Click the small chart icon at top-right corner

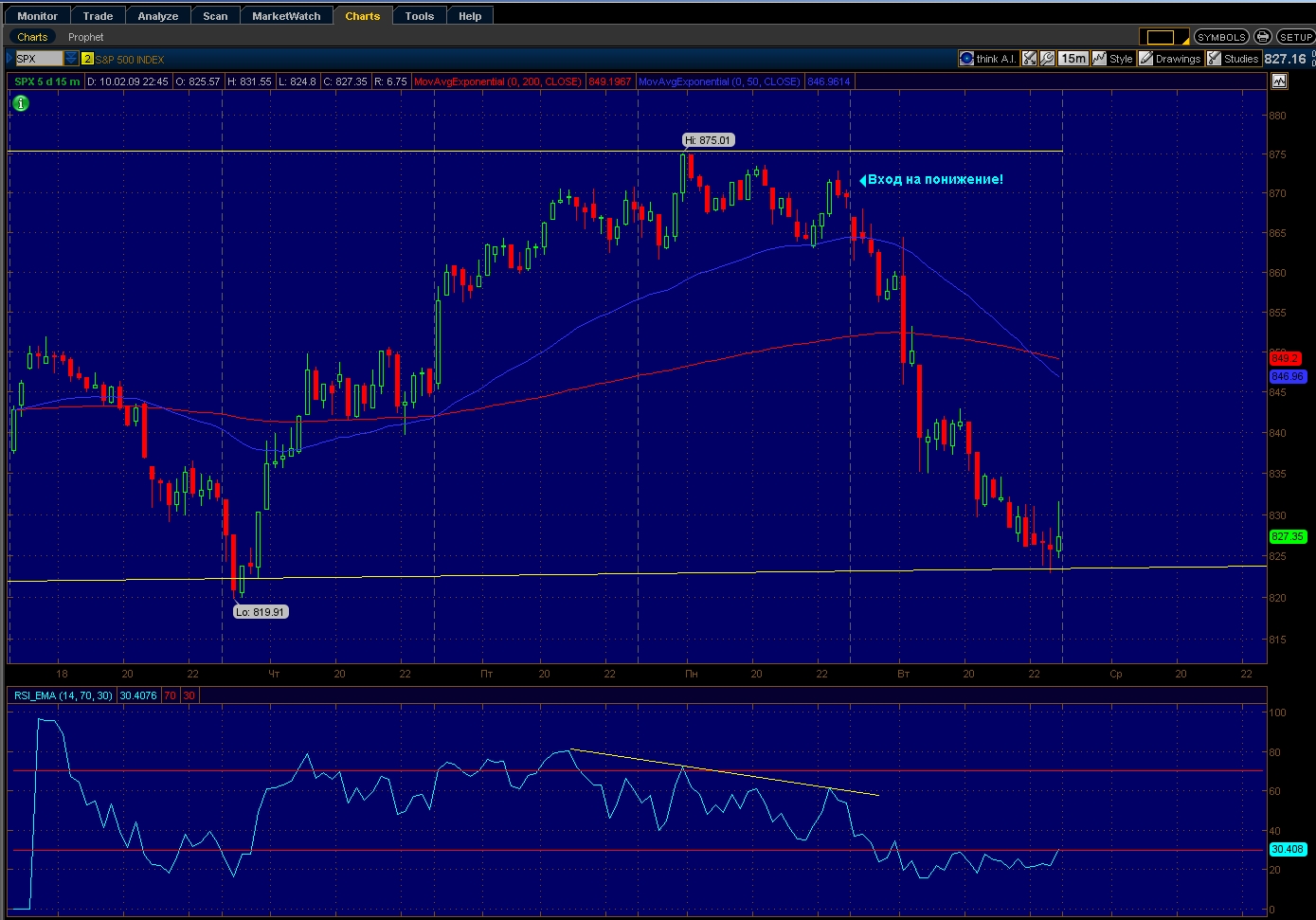click(x=1279, y=81)
